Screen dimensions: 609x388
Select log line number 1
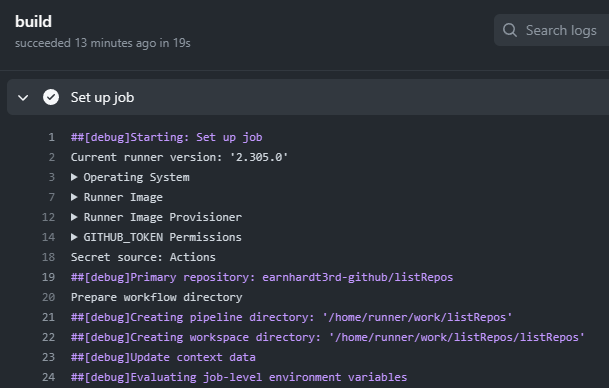[51, 137]
